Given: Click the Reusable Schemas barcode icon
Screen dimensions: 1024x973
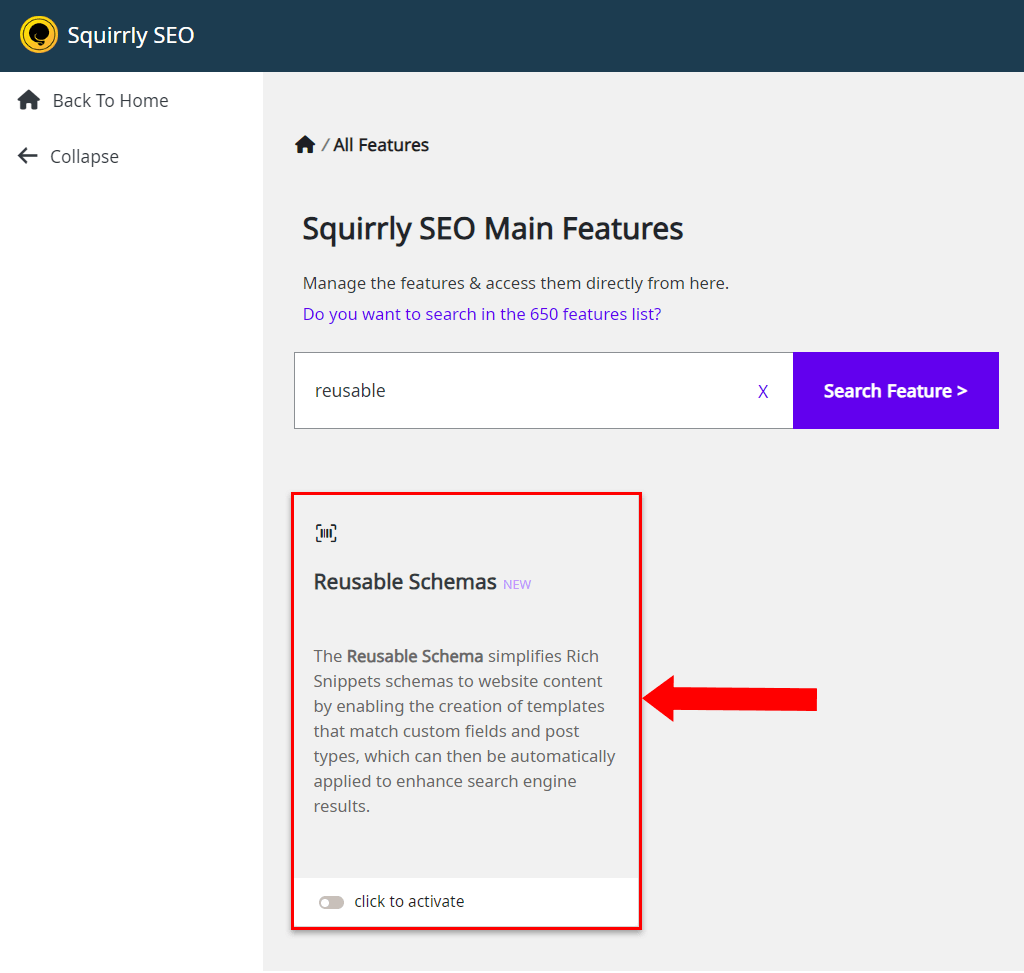Looking at the screenshot, I should tap(326, 533).
